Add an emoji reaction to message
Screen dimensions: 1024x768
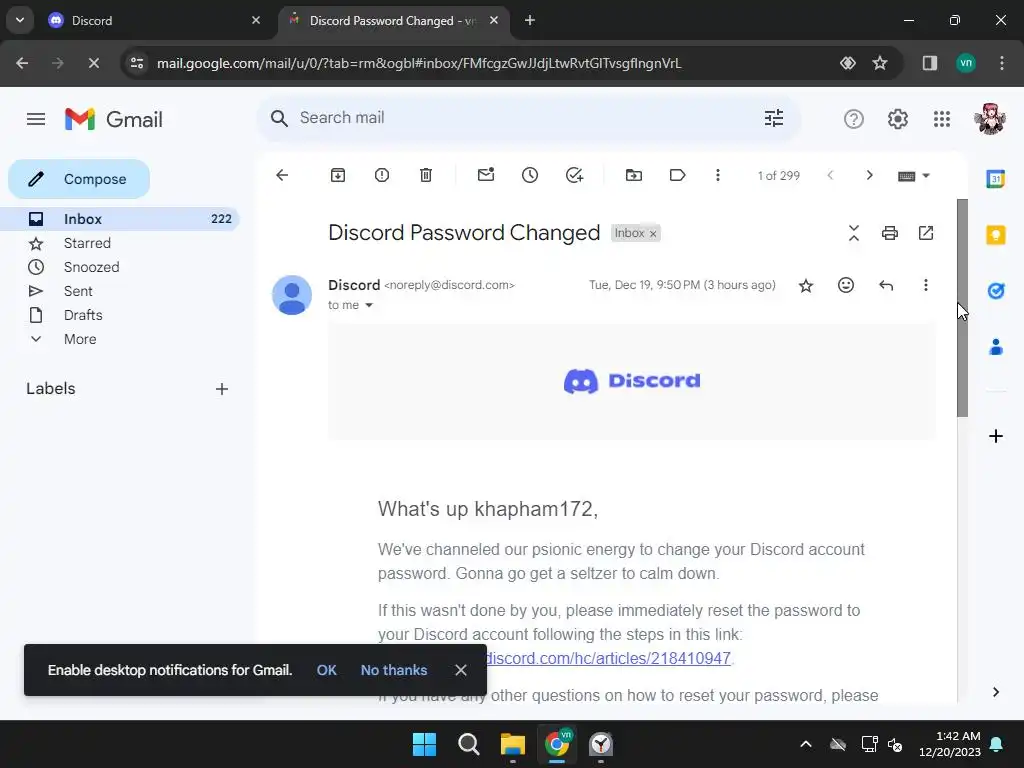click(846, 285)
